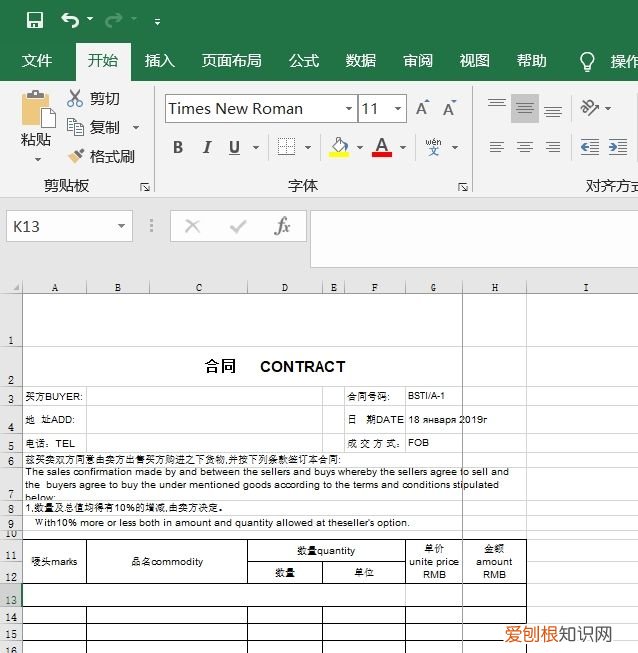Screen dimensions: 638x653
Task: Switch to the 帮助 ribbon tab
Action: click(x=531, y=61)
